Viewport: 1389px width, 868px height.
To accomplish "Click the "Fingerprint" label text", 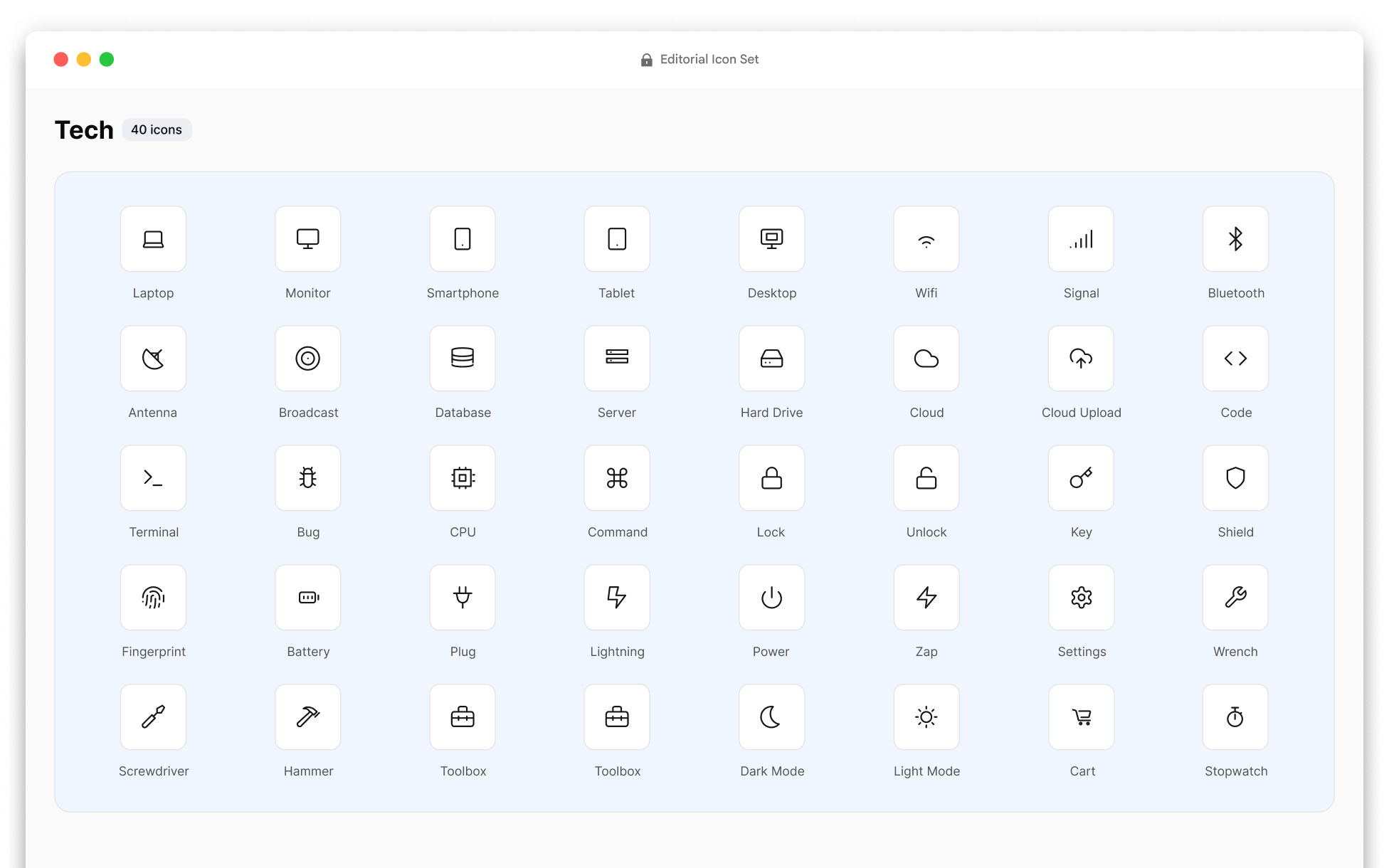I will 154,652.
